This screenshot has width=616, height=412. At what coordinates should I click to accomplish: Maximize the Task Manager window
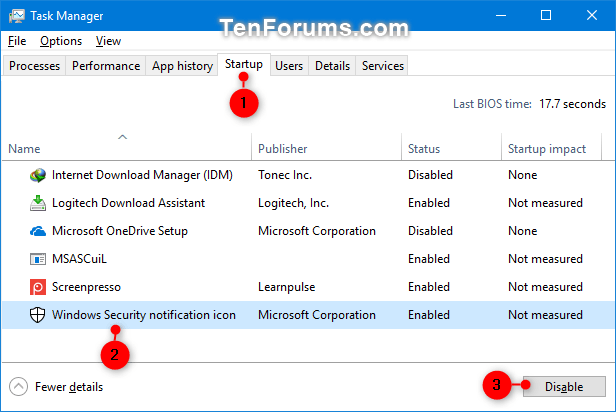pos(546,16)
